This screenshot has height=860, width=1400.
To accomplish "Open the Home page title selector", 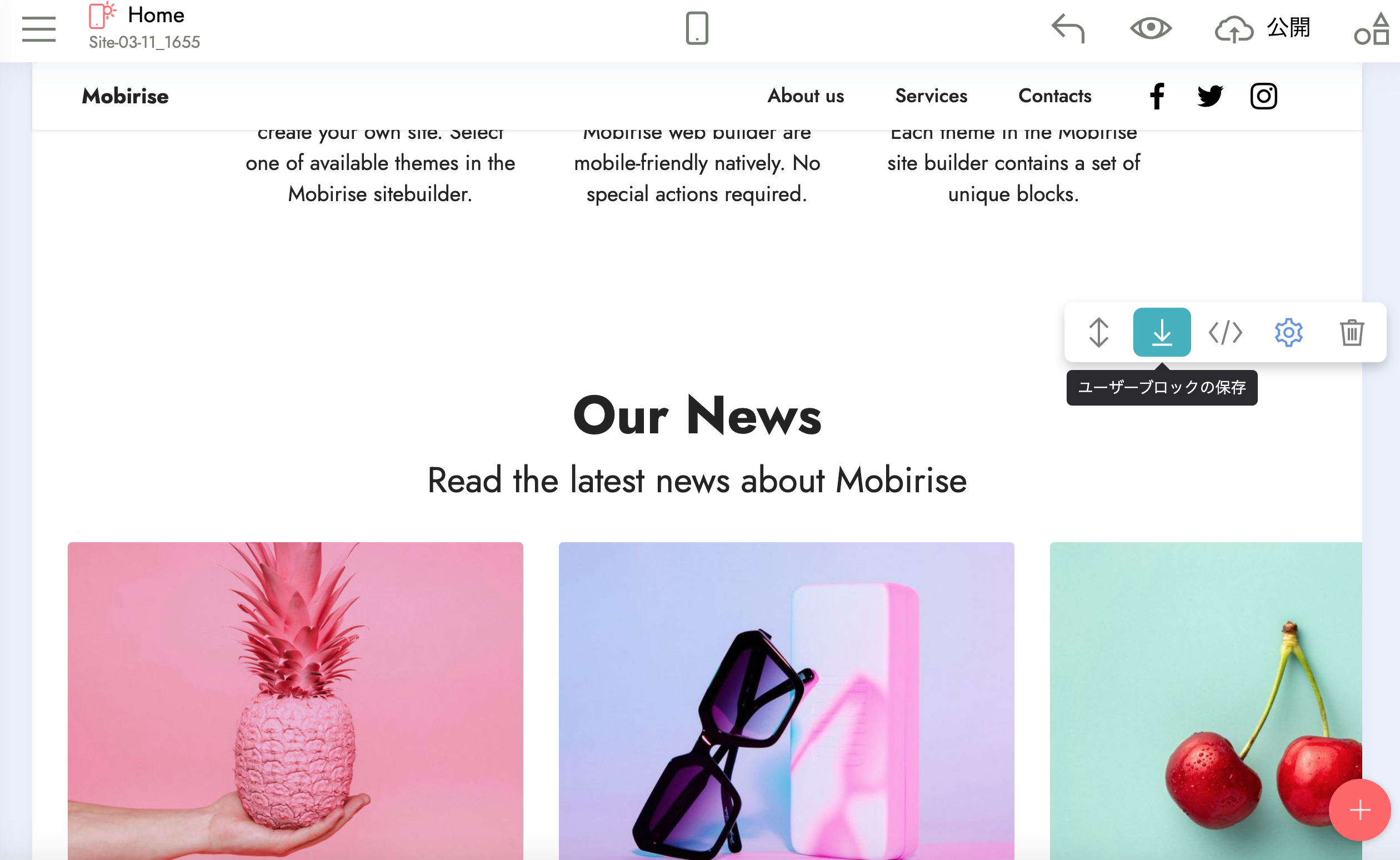I will click(x=156, y=15).
